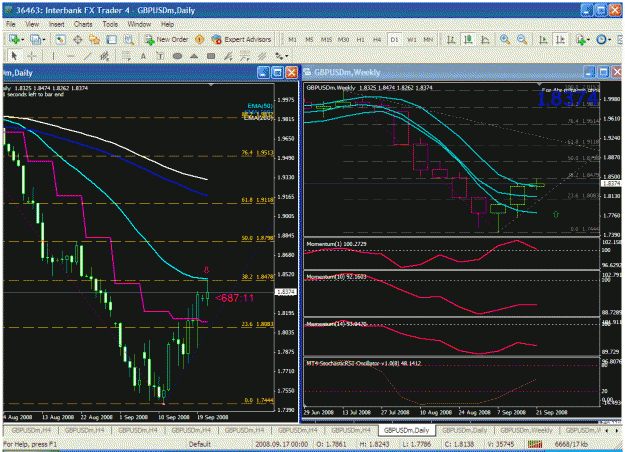Toggle Chart Shift button
This screenshot has height=452, width=625.
click(560, 39)
